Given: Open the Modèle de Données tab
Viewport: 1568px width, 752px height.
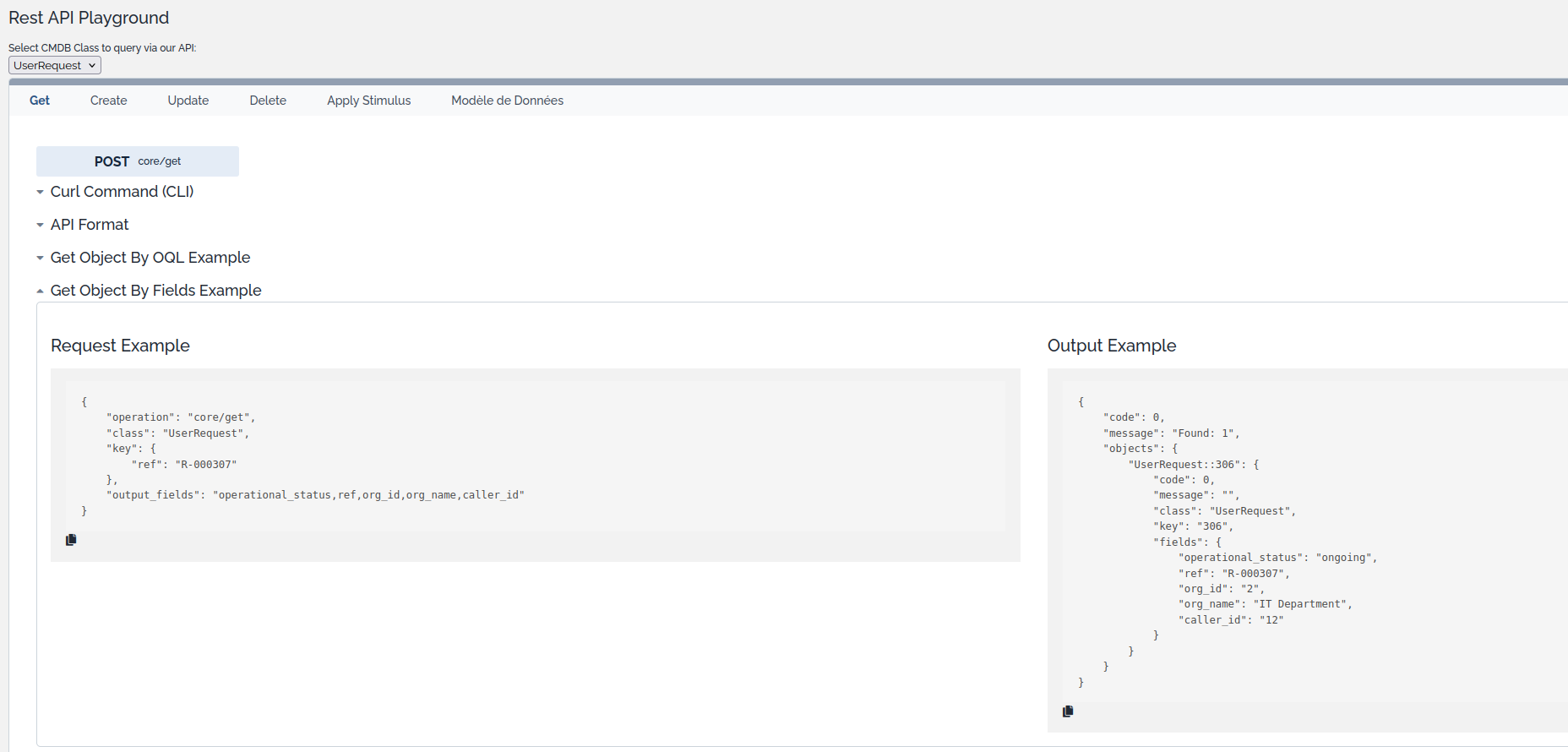Looking at the screenshot, I should [507, 101].
